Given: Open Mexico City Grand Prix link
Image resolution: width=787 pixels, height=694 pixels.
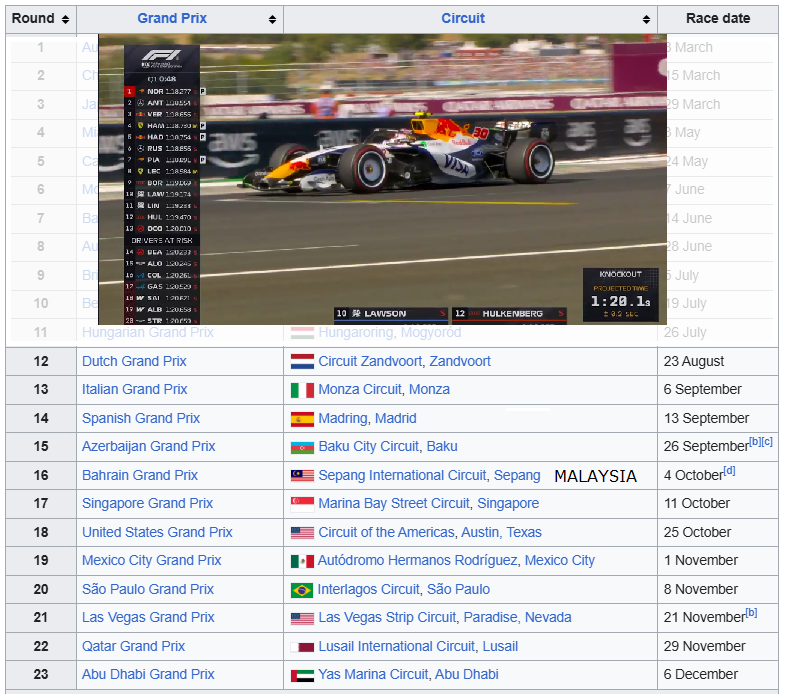Looking at the screenshot, I should (x=152, y=561).
